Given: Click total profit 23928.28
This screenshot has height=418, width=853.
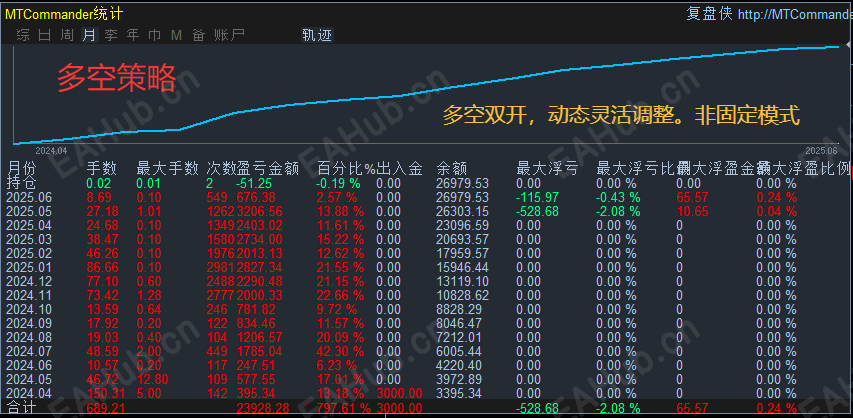Looking at the screenshot, I should [x=263, y=408].
